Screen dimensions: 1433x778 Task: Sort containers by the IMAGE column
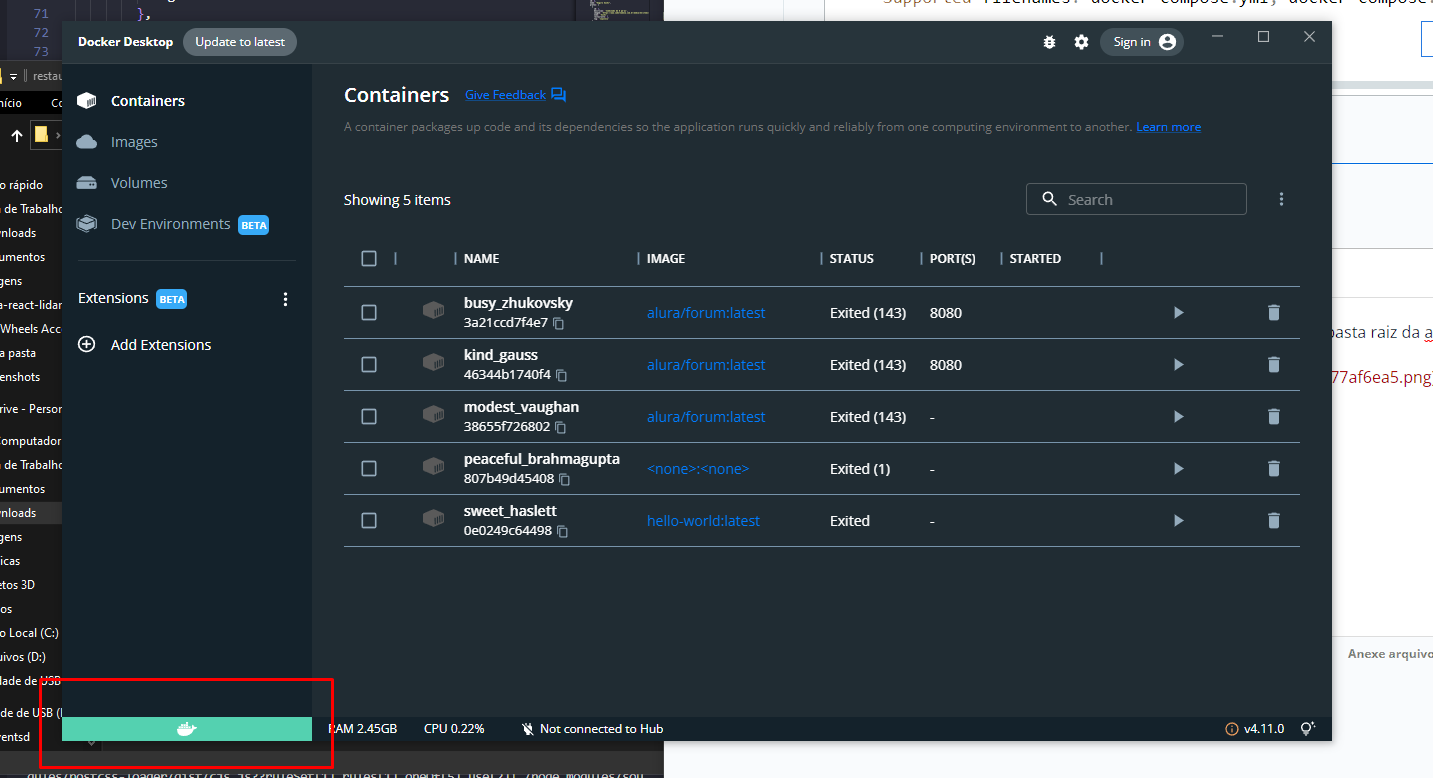click(x=666, y=258)
